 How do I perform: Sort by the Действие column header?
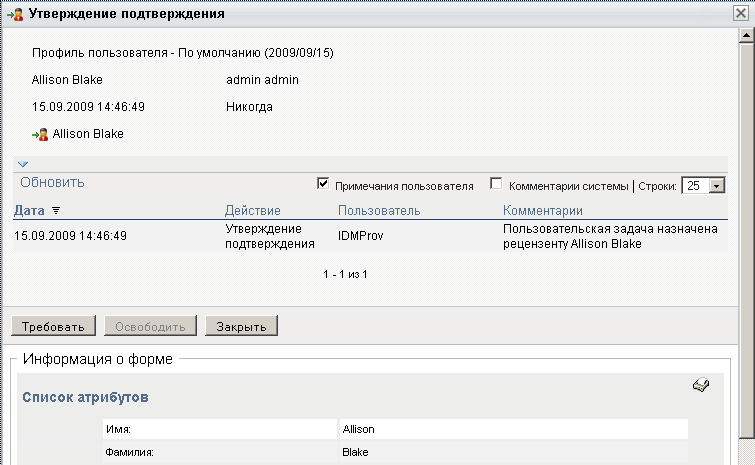[x=252, y=211]
